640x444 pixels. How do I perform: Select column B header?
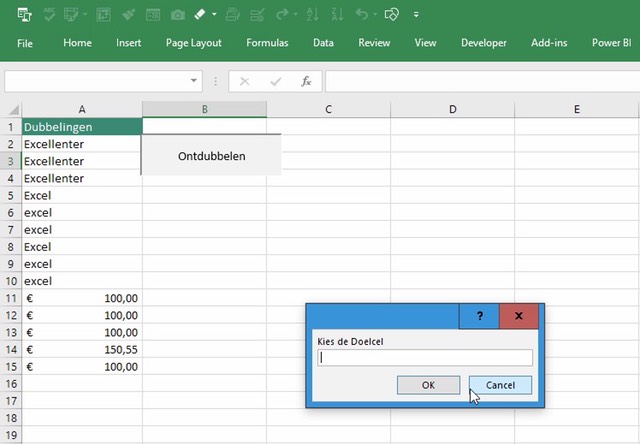coord(204,109)
